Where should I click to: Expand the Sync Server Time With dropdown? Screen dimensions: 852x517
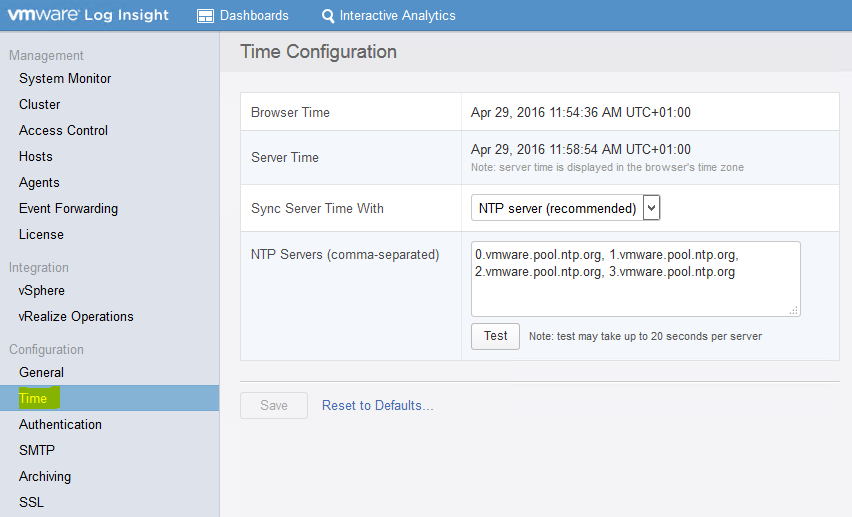tap(565, 208)
